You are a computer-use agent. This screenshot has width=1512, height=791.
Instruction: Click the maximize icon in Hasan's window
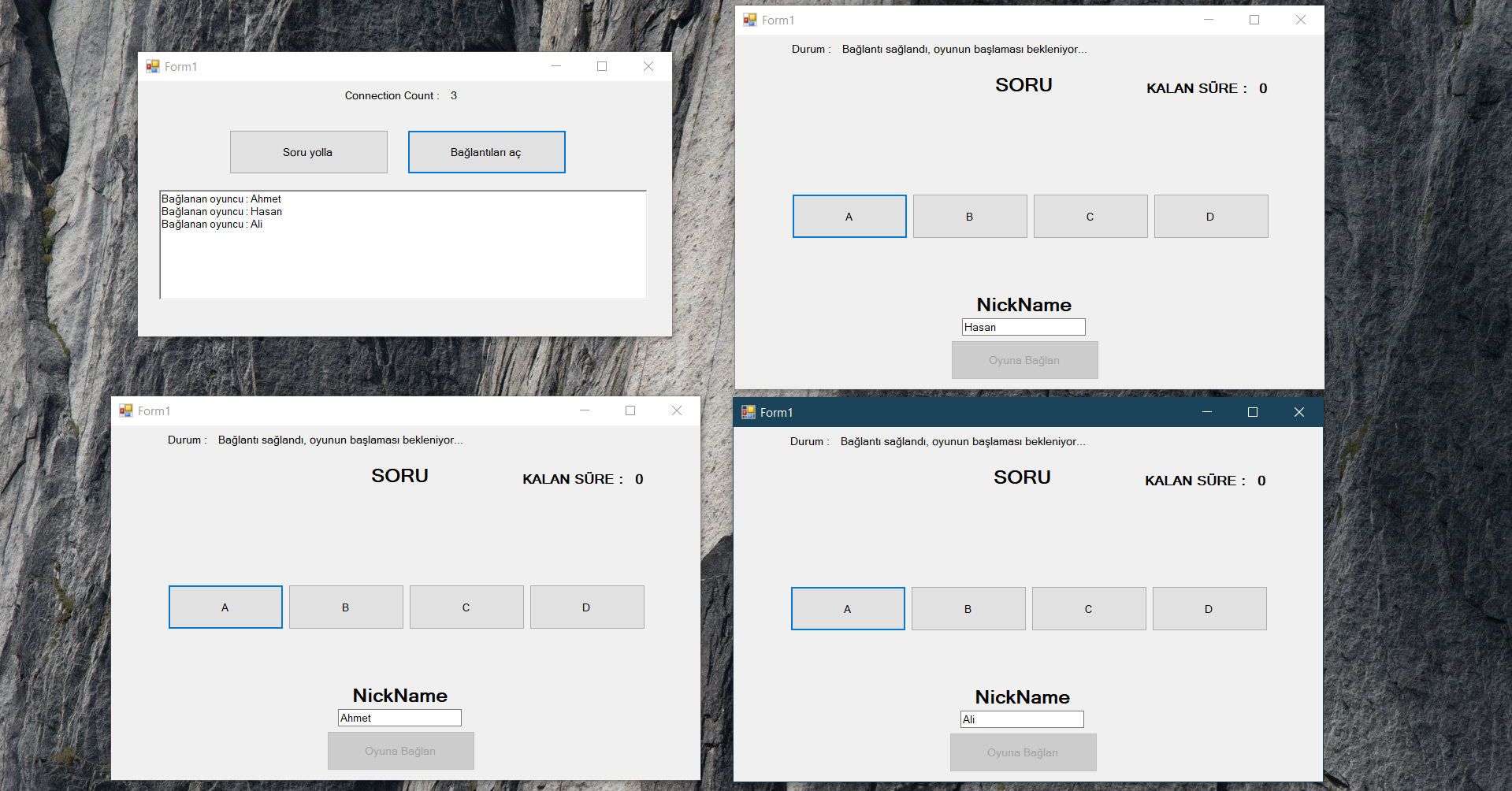tap(1254, 20)
